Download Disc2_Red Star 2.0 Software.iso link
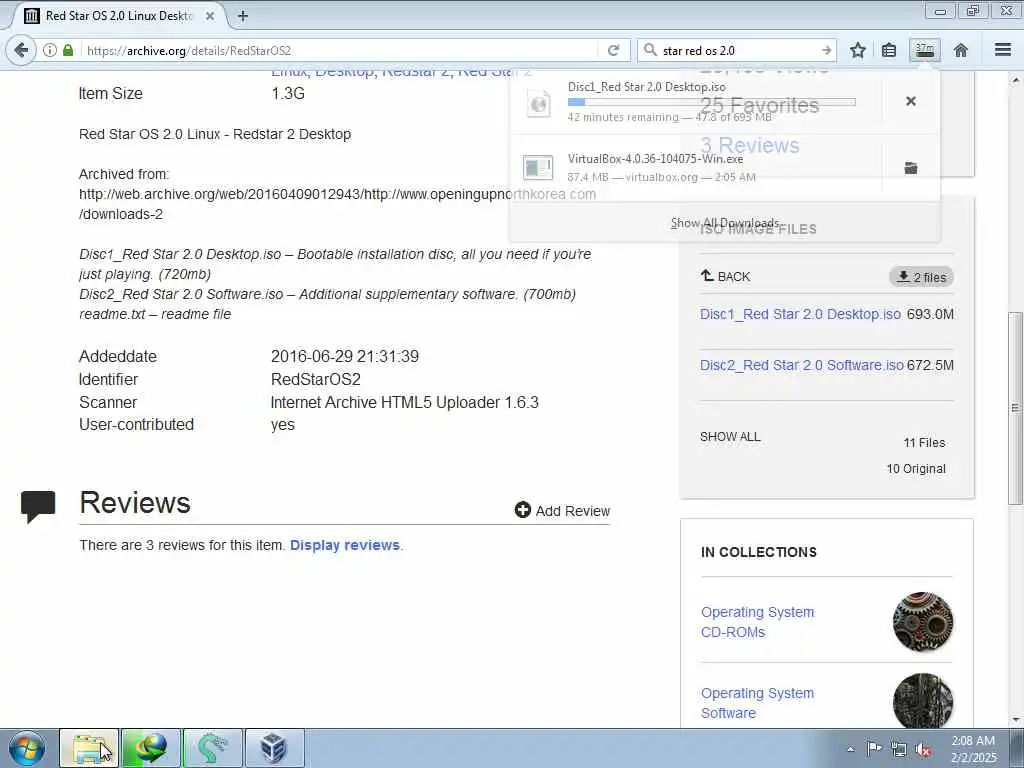The height and width of the screenshot is (768, 1024). [801, 365]
